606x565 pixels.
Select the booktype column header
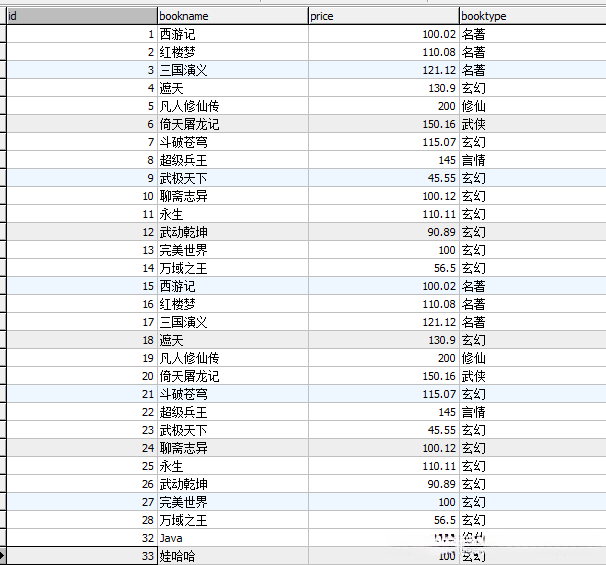pos(533,16)
